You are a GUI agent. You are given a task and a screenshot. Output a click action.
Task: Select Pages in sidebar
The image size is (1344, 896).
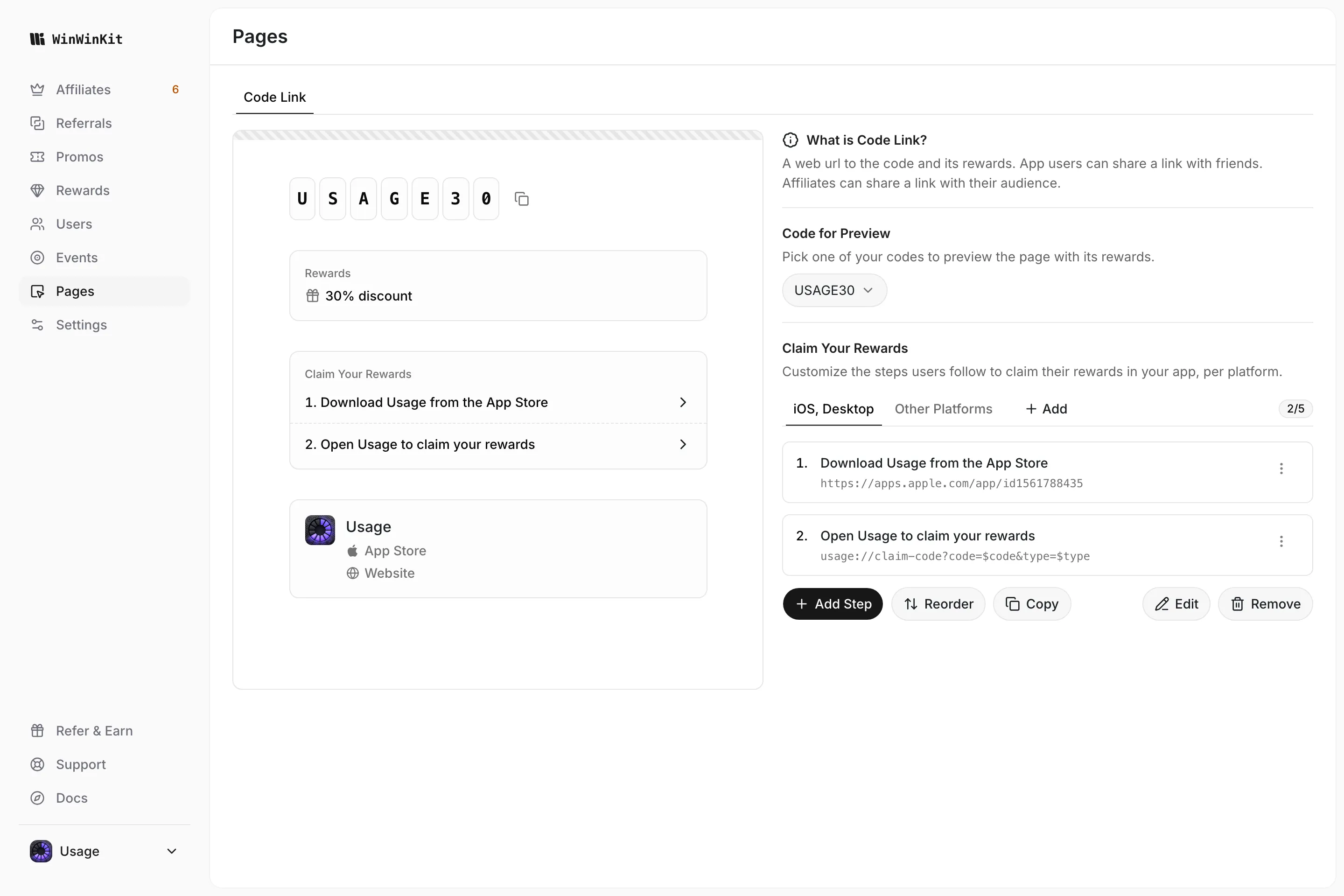pos(104,291)
